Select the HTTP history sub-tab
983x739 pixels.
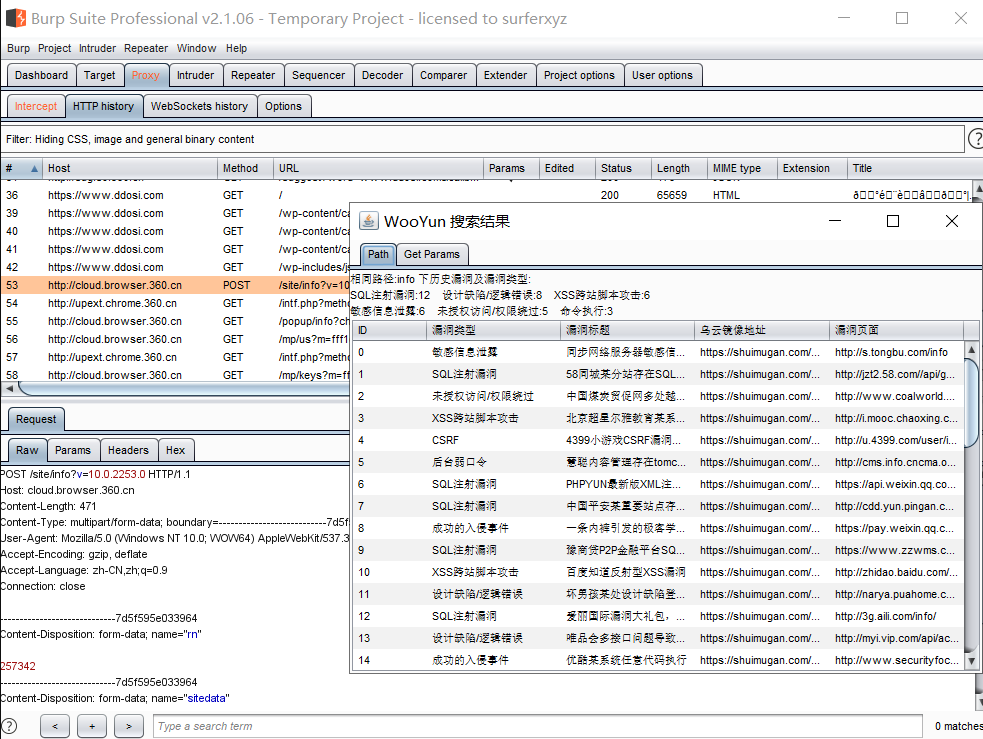(x=103, y=107)
